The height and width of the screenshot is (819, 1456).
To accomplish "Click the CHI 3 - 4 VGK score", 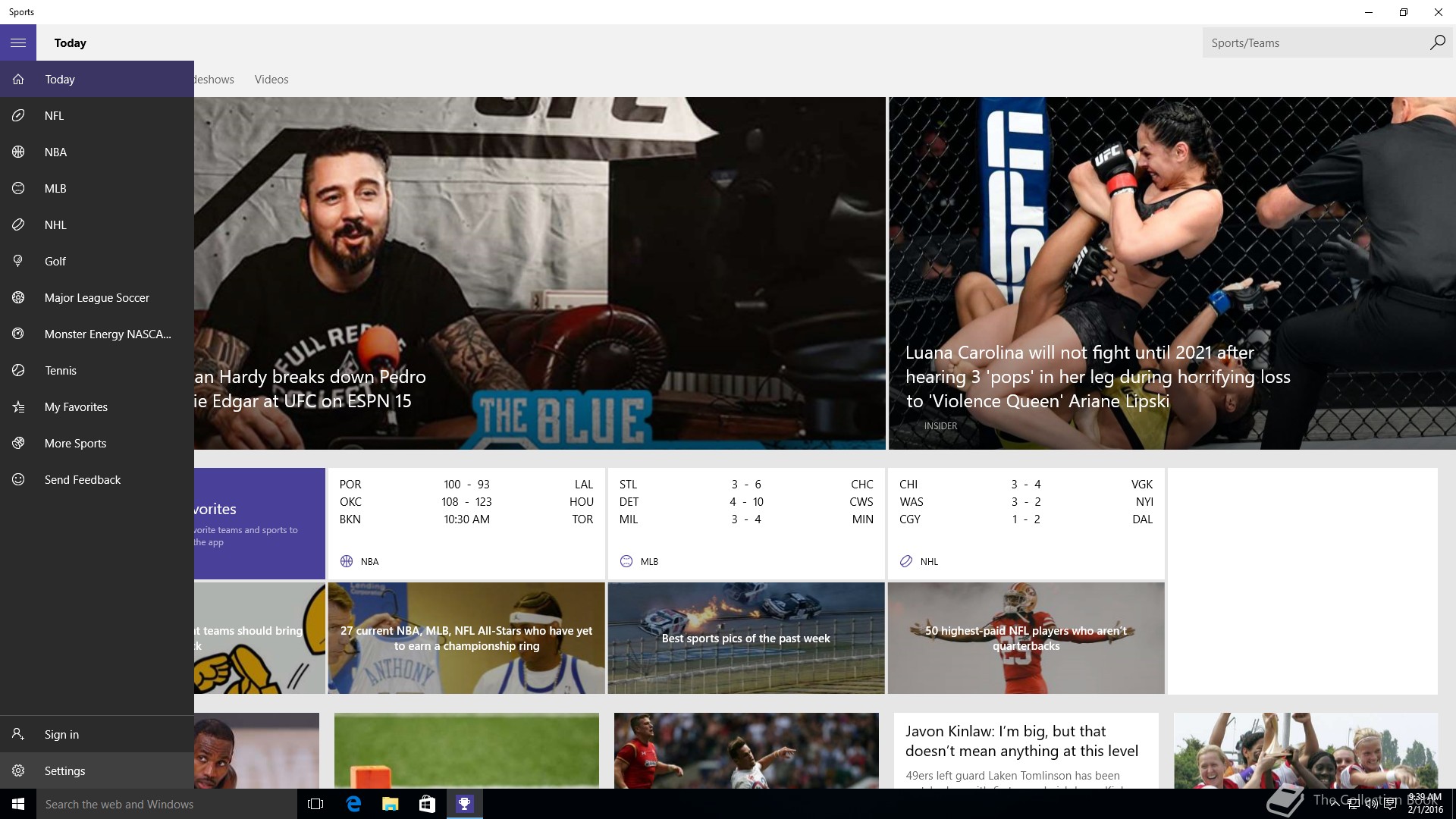I will click(x=1026, y=484).
